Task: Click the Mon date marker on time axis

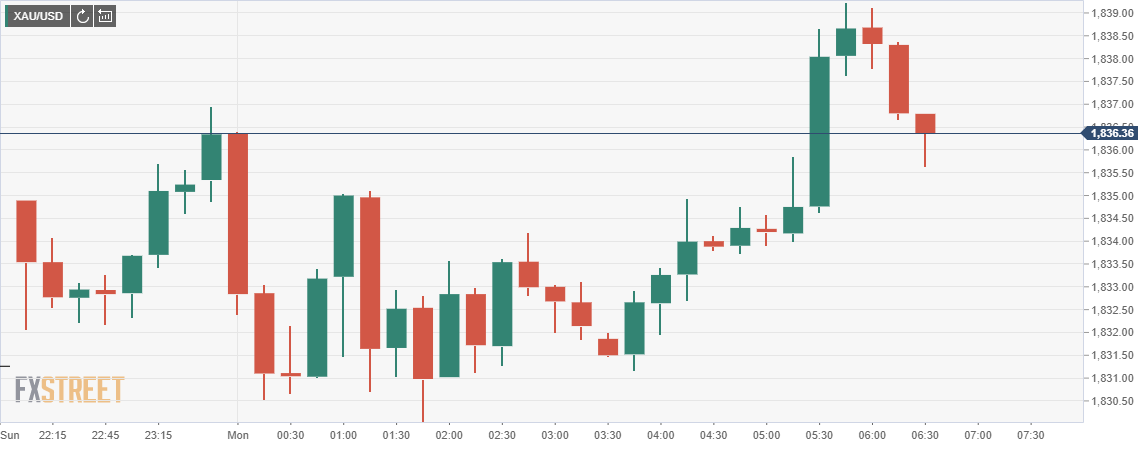Action: (238, 436)
